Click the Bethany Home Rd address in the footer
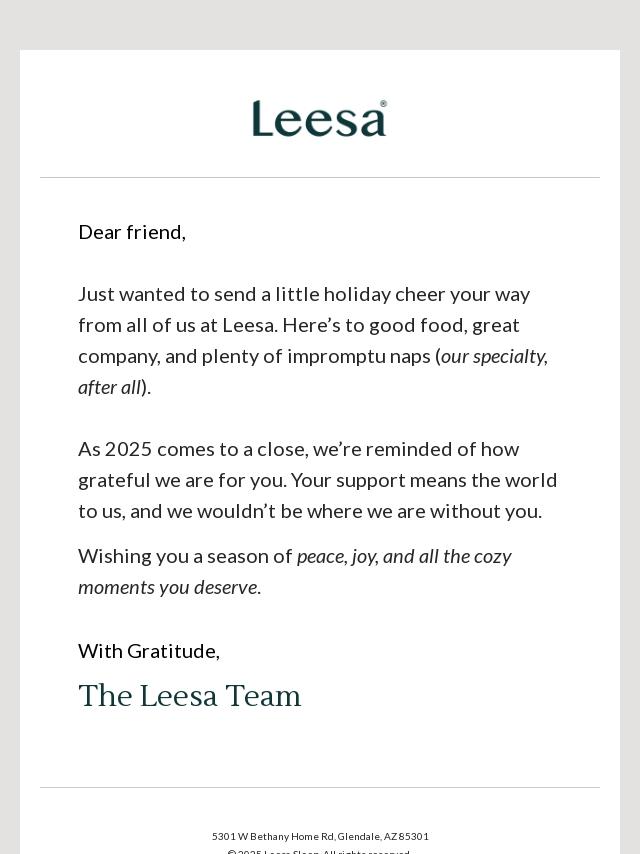The width and height of the screenshot is (640, 854). [x=320, y=836]
